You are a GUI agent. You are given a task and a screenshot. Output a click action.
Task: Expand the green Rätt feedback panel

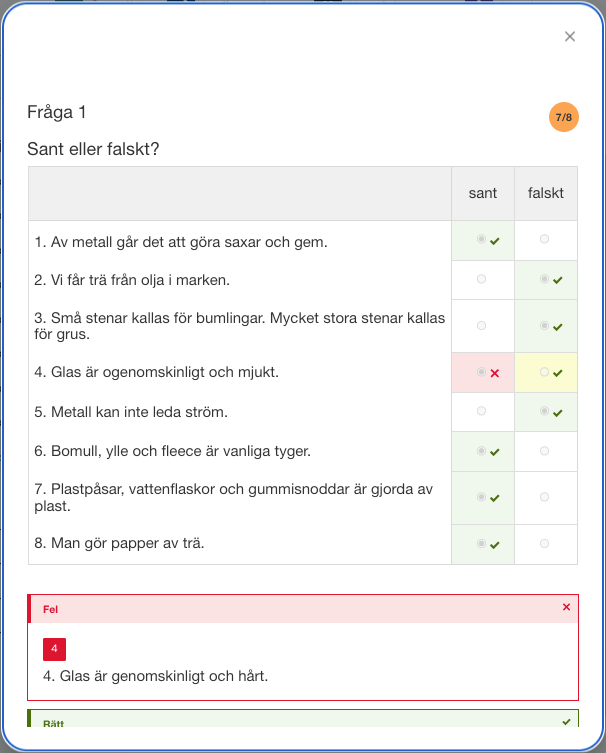303,718
